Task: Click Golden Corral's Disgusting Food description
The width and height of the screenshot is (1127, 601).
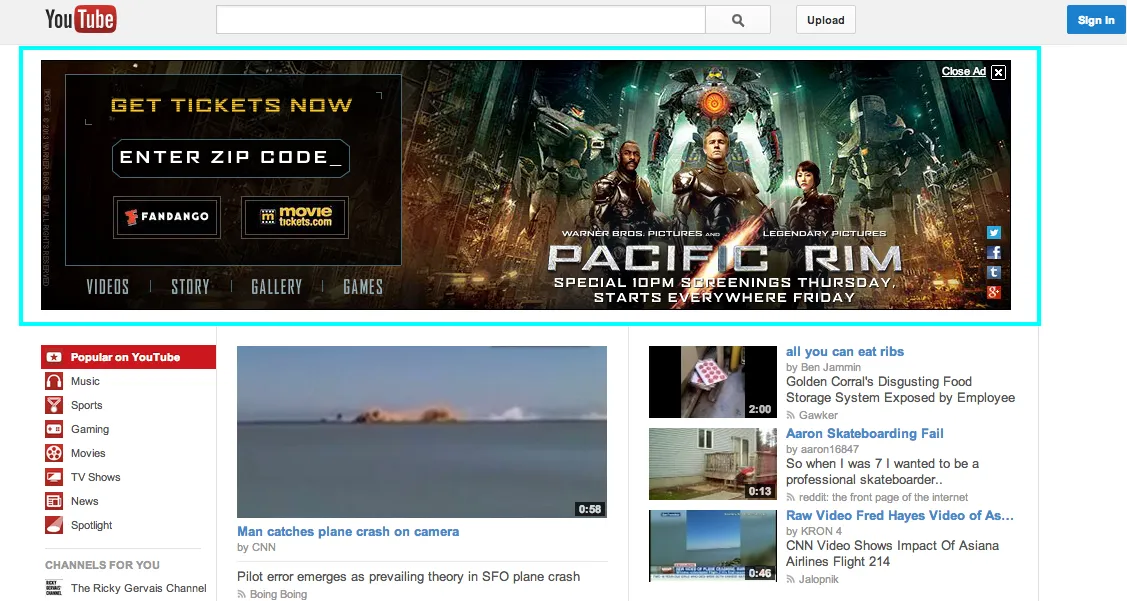Action: click(x=900, y=390)
